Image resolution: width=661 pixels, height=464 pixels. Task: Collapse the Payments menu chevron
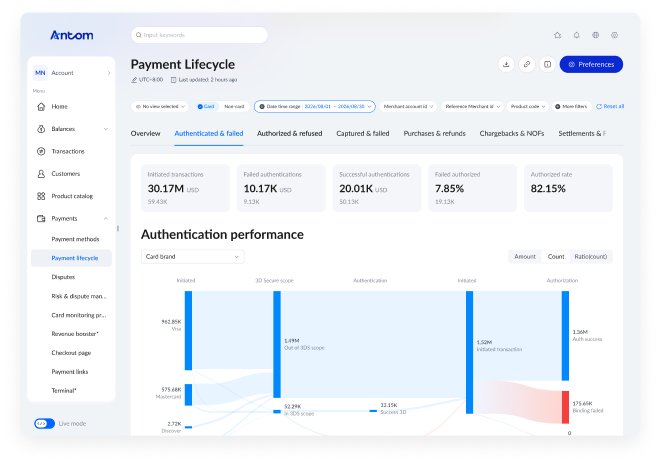pos(105,218)
